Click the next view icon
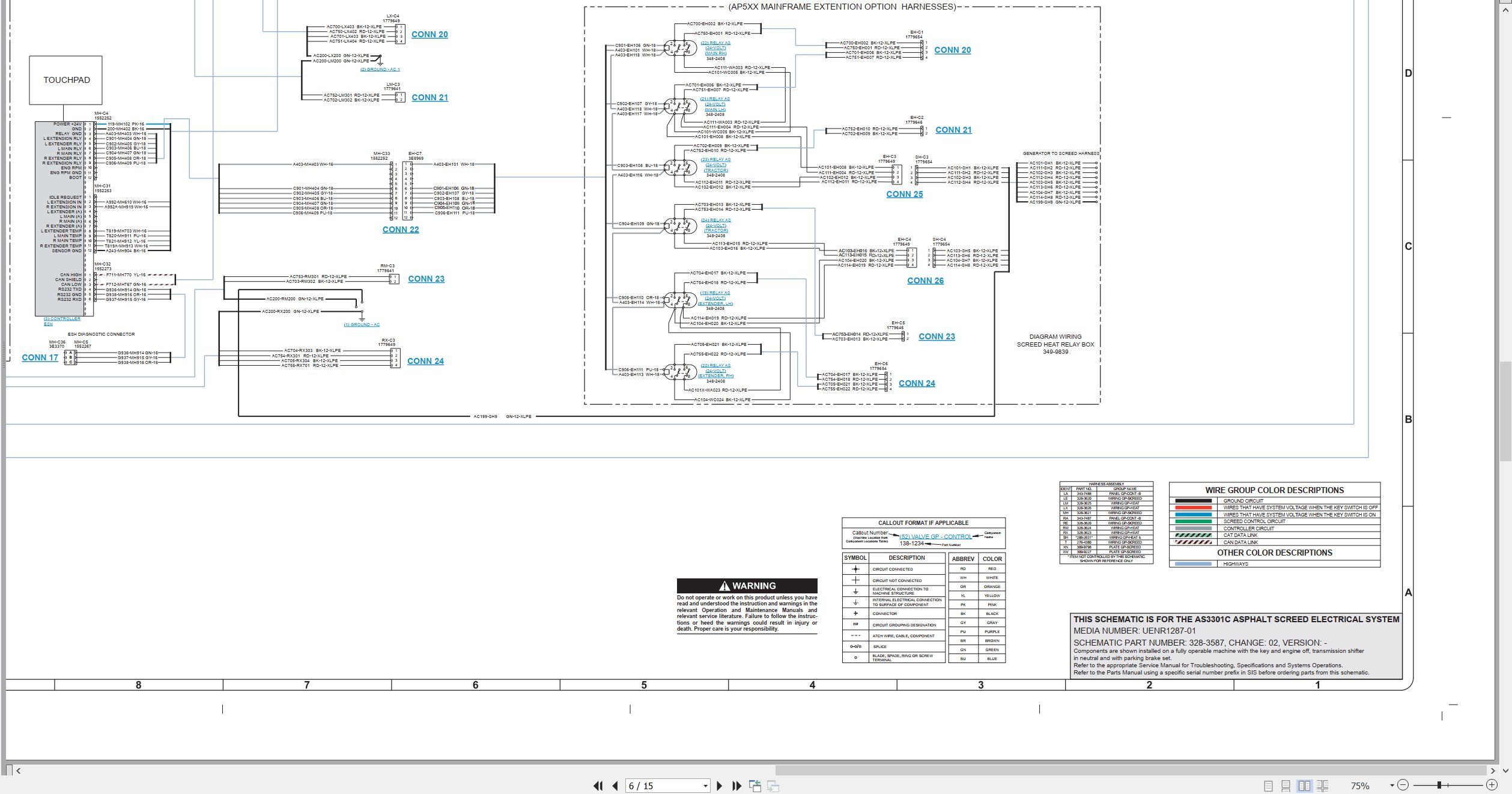The width and height of the screenshot is (1512, 794). click(x=773, y=786)
